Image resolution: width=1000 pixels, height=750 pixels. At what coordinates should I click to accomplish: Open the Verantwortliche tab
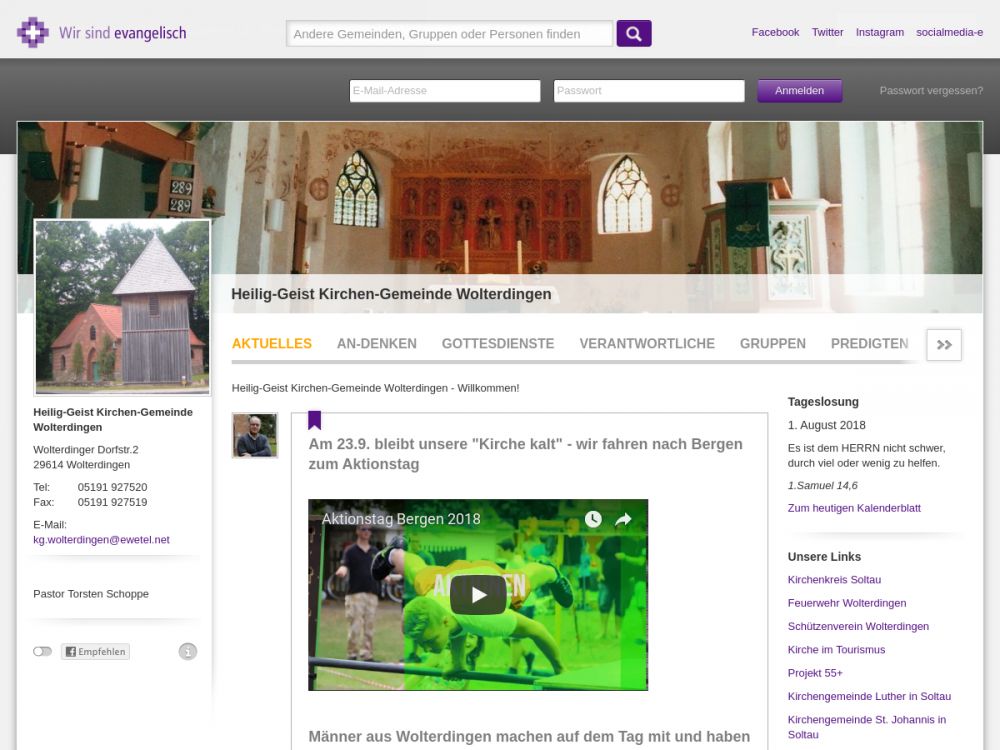point(647,343)
